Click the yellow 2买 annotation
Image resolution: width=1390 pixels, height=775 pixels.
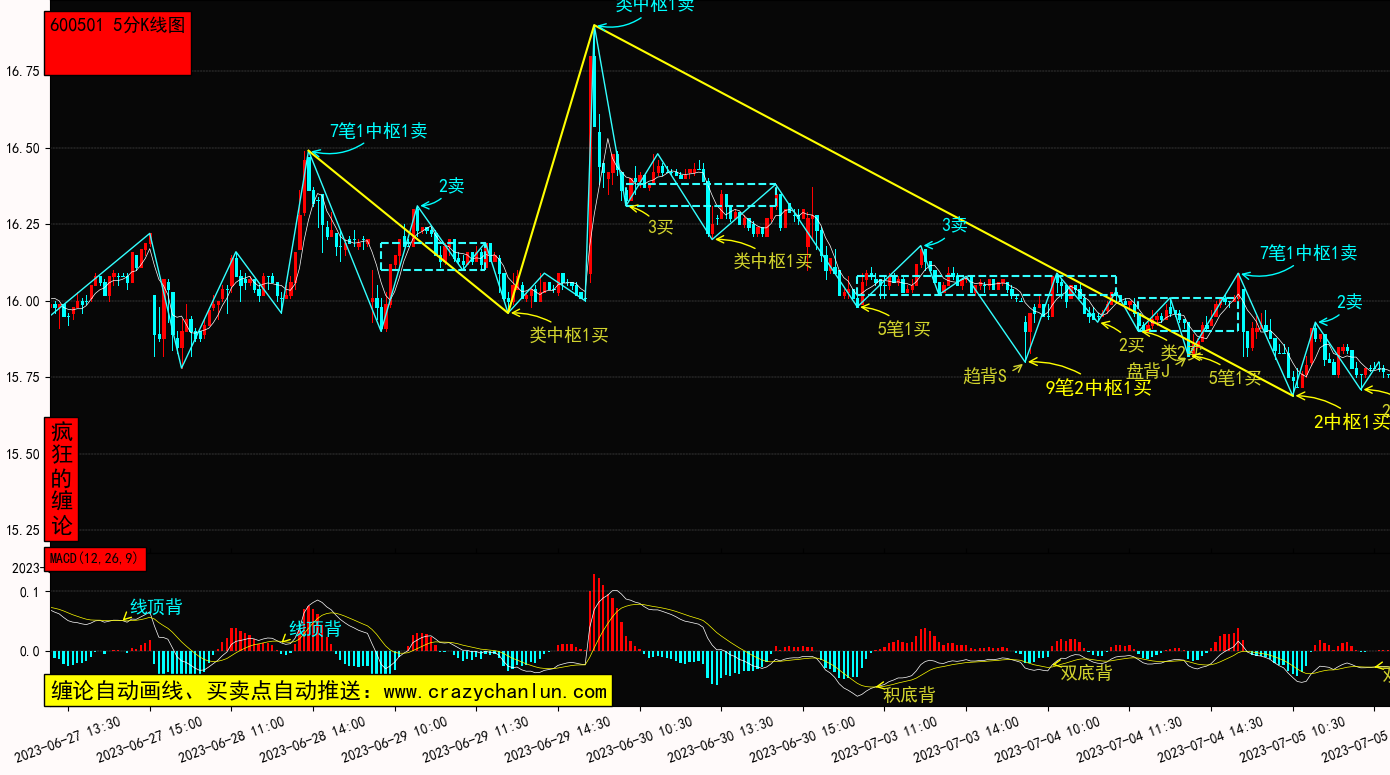click(1131, 346)
